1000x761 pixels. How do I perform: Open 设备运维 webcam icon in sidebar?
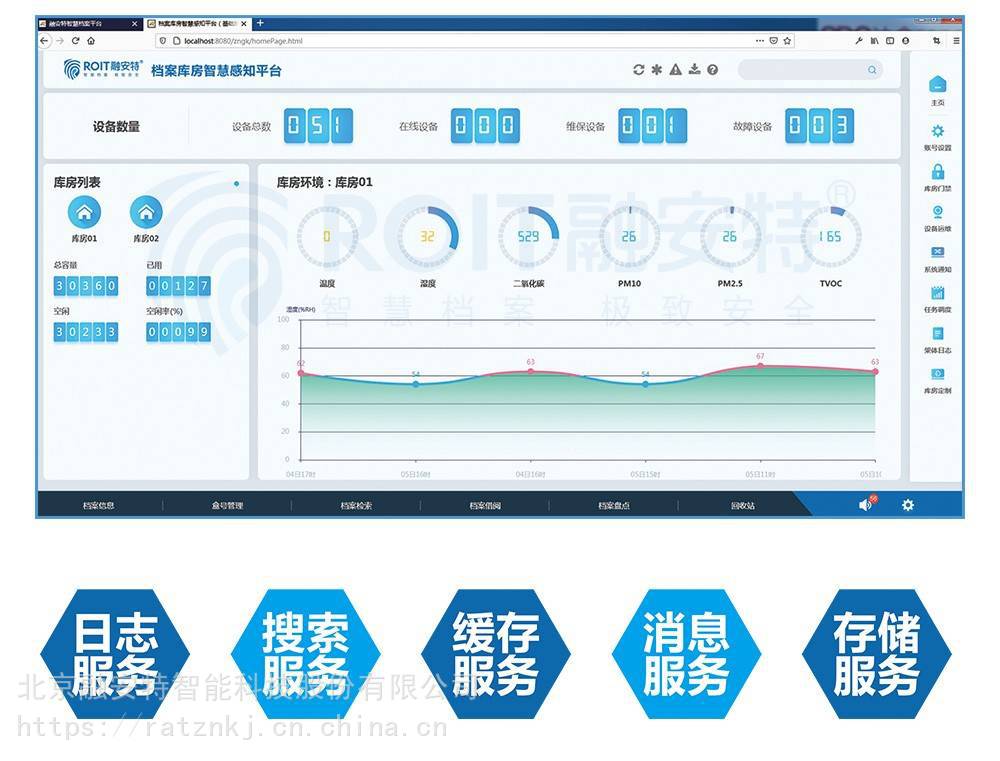click(x=937, y=212)
